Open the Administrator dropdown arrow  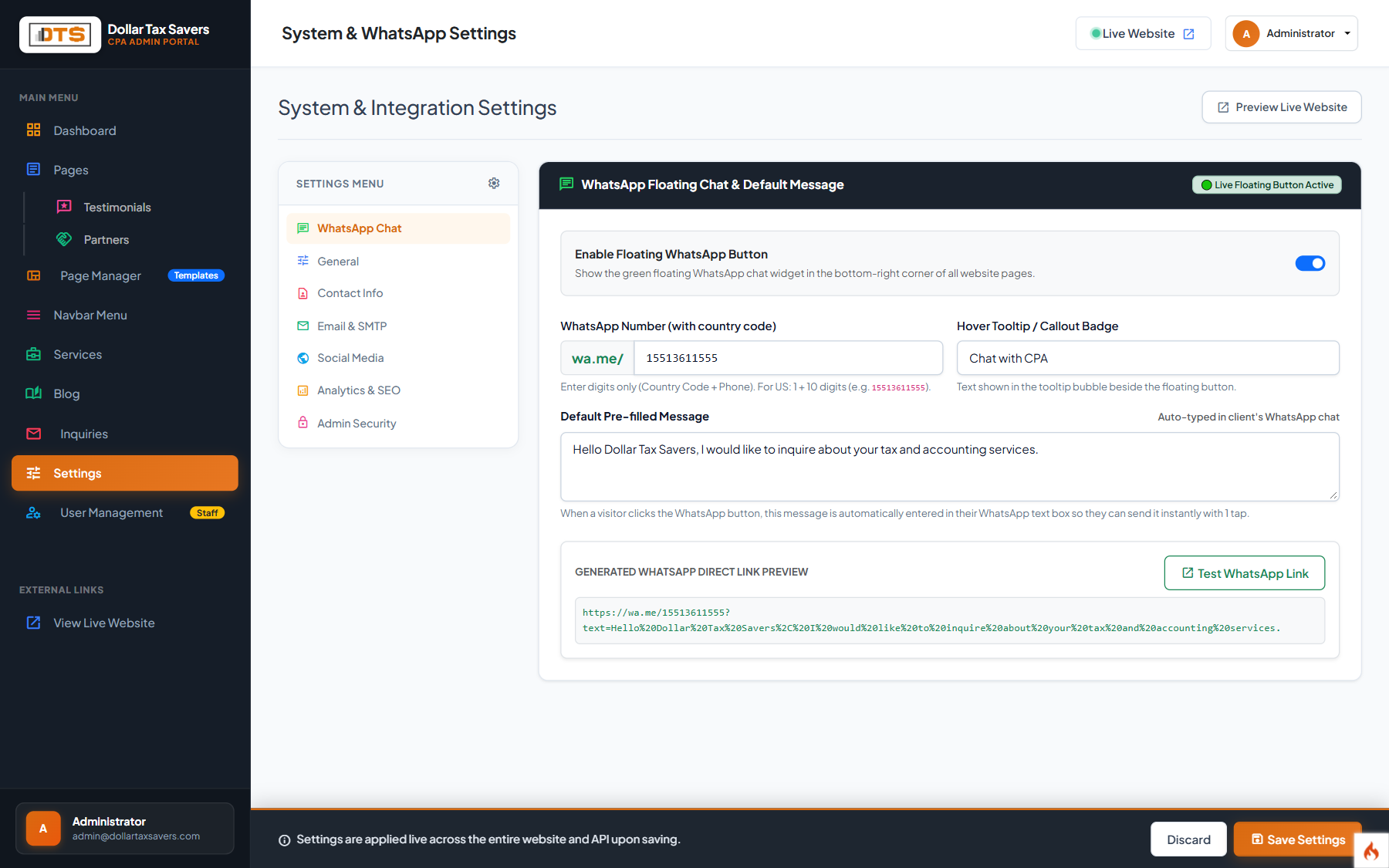(x=1347, y=33)
